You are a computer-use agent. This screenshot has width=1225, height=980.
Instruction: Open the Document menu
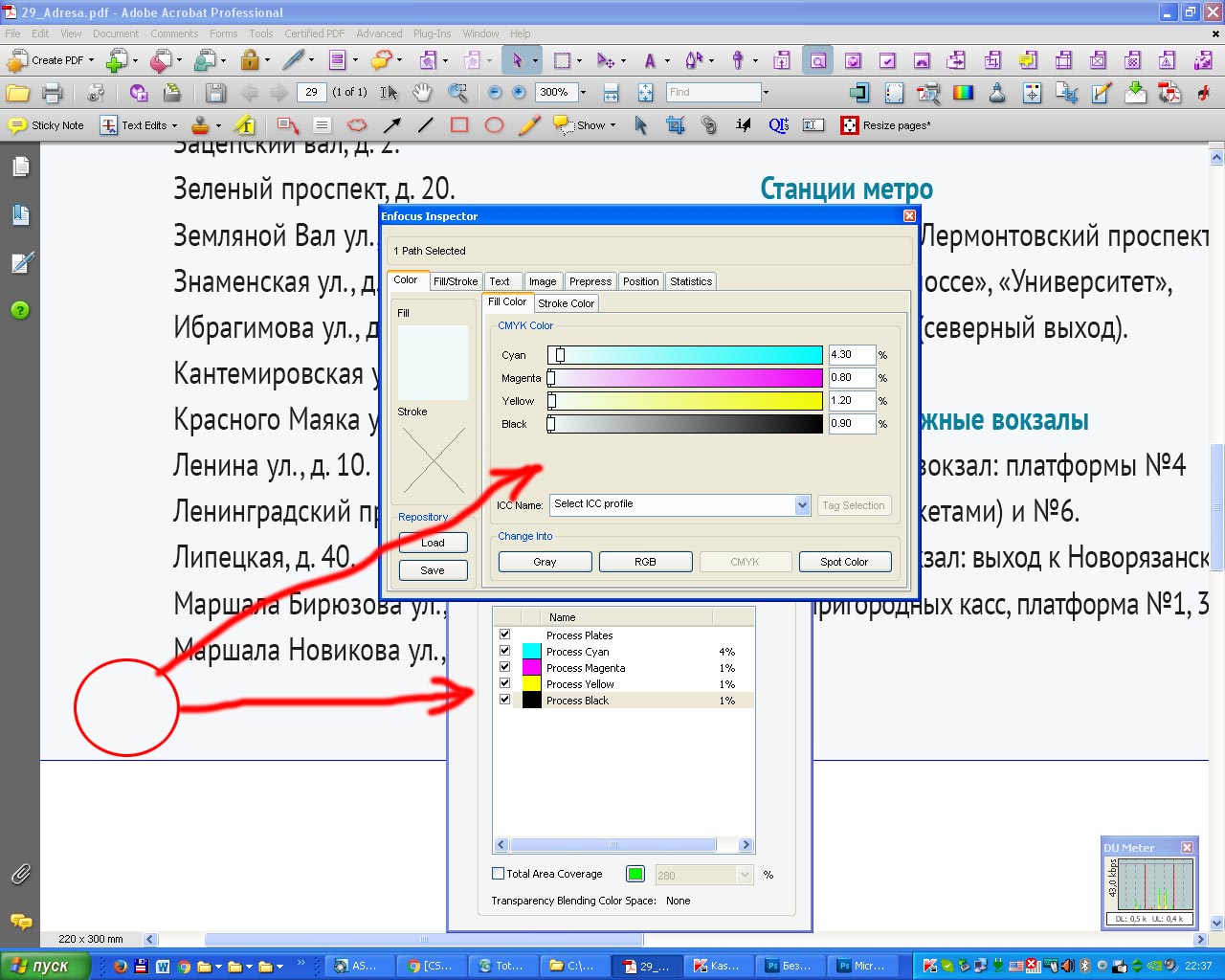[116, 33]
